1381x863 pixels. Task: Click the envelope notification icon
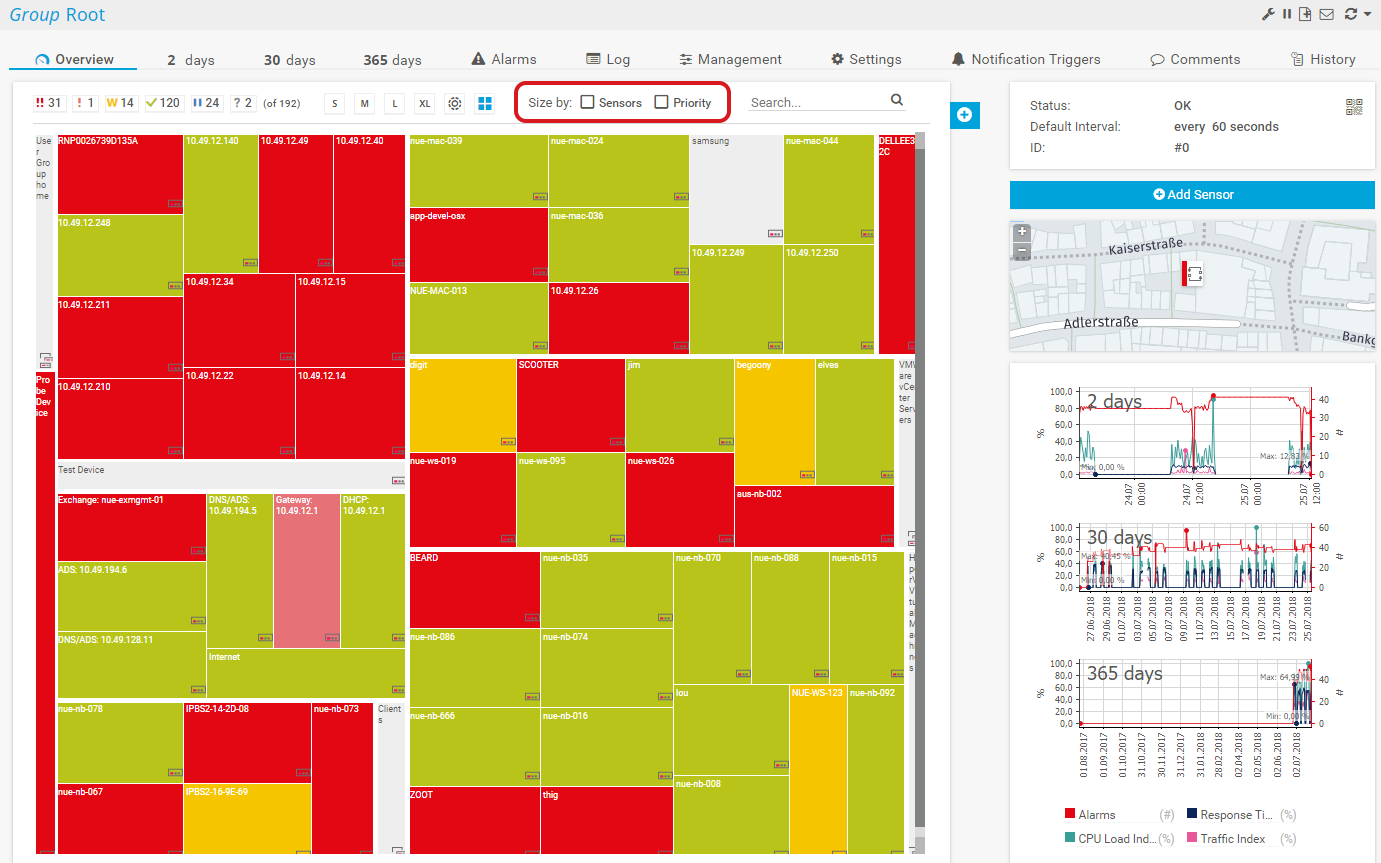click(1327, 14)
